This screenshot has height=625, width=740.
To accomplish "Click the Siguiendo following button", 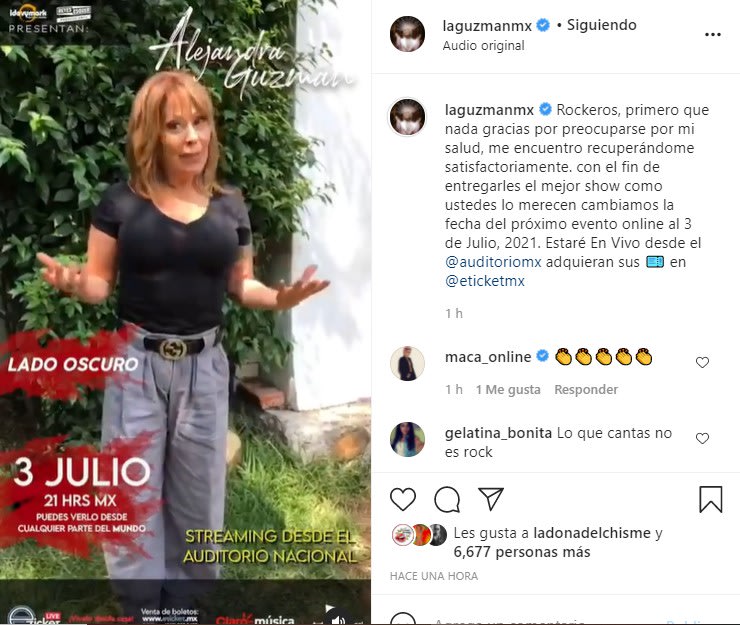I will point(601,25).
